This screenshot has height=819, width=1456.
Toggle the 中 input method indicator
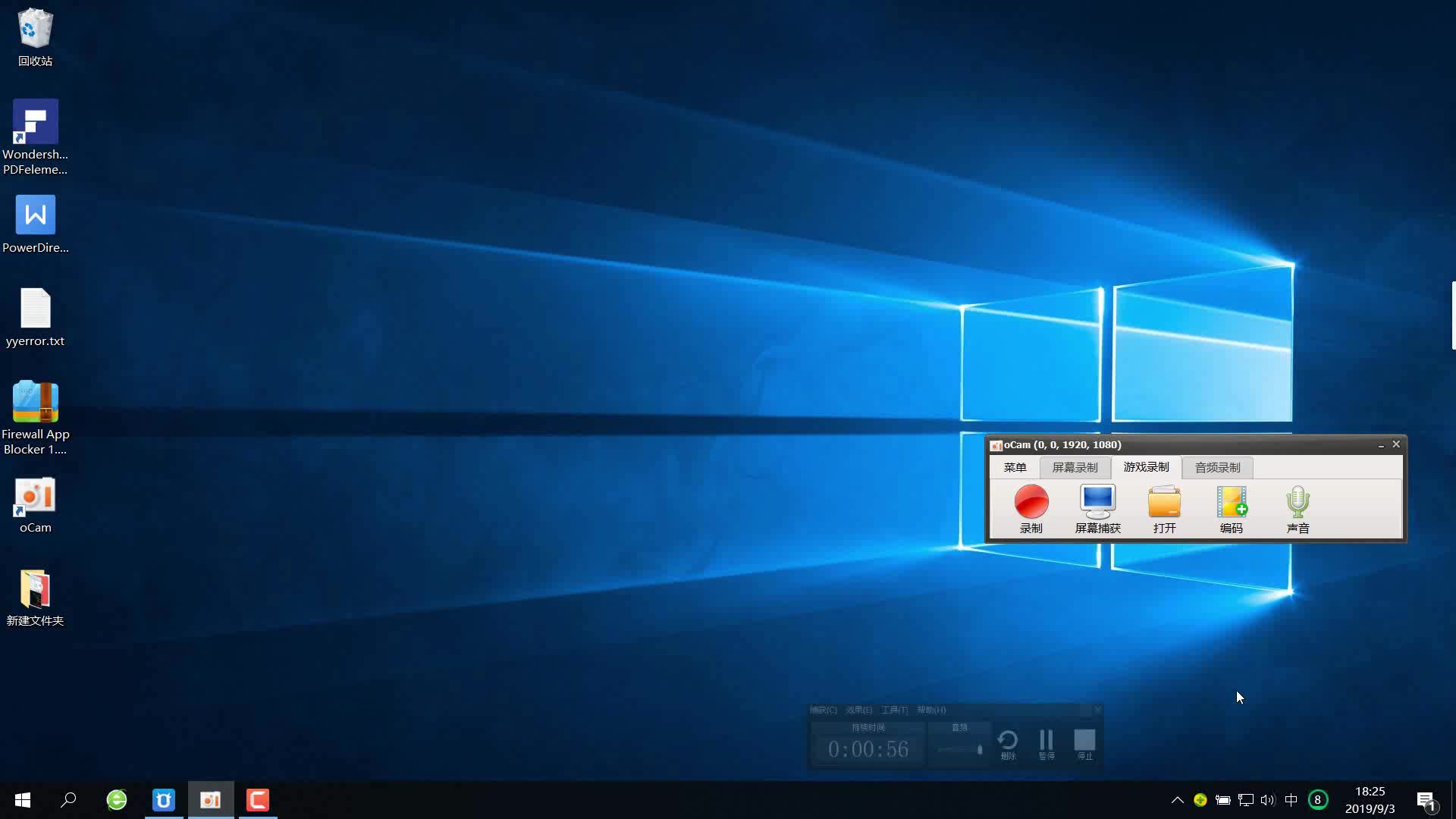pos(1291,799)
